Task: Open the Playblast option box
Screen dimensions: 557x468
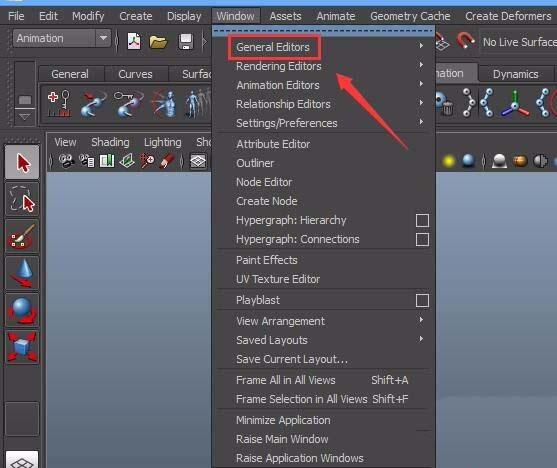Action: coord(422,300)
